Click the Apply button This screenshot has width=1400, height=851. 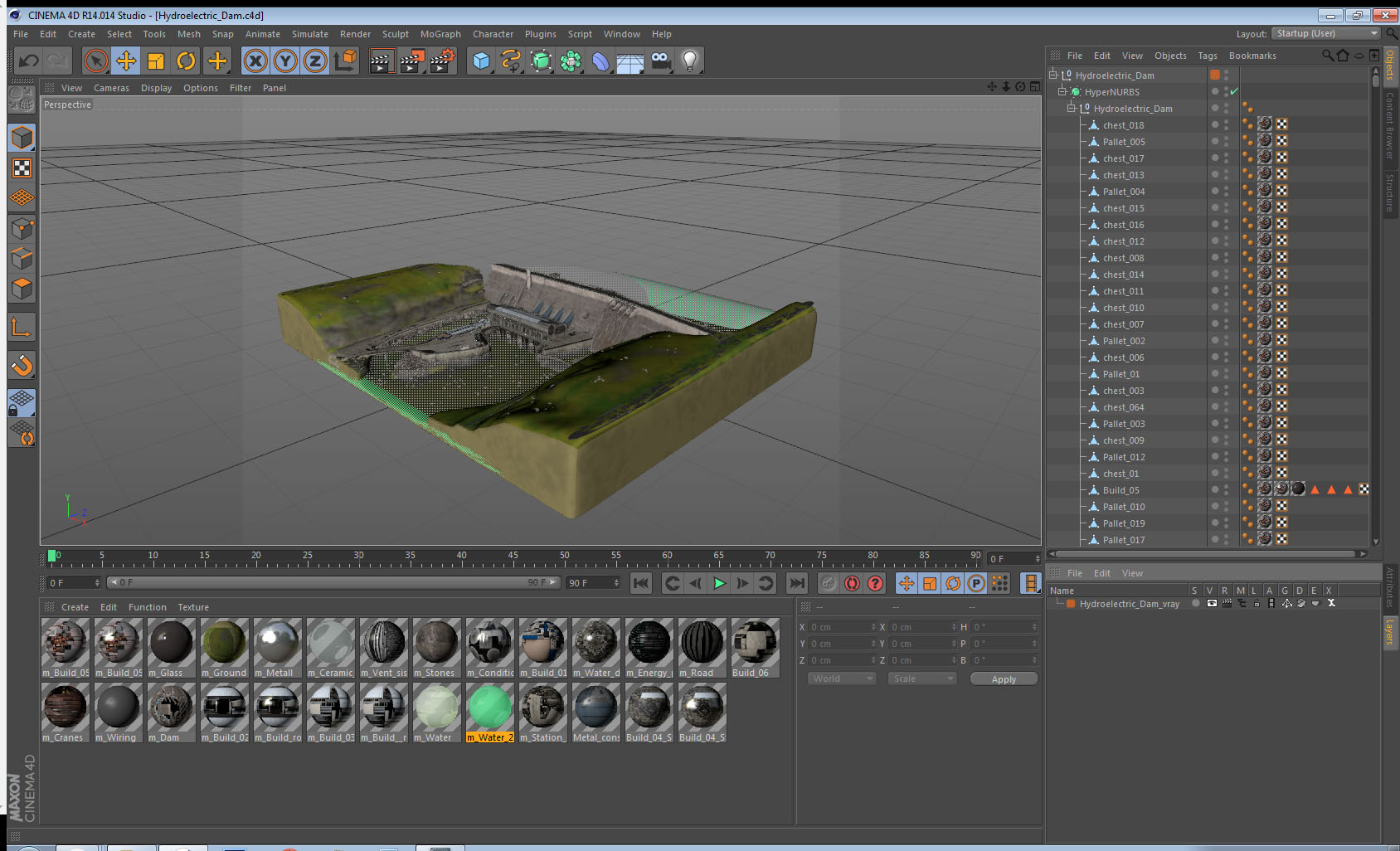(1004, 678)
